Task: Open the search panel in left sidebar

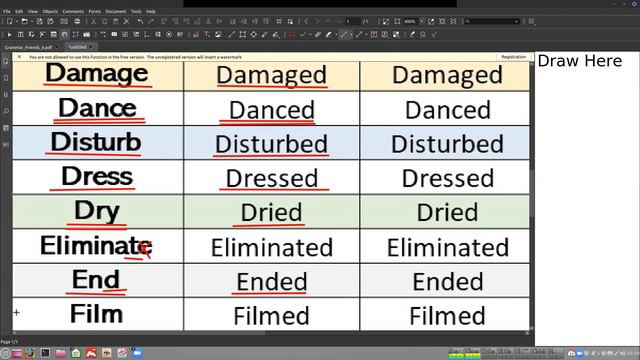Action: click(6, 111)
